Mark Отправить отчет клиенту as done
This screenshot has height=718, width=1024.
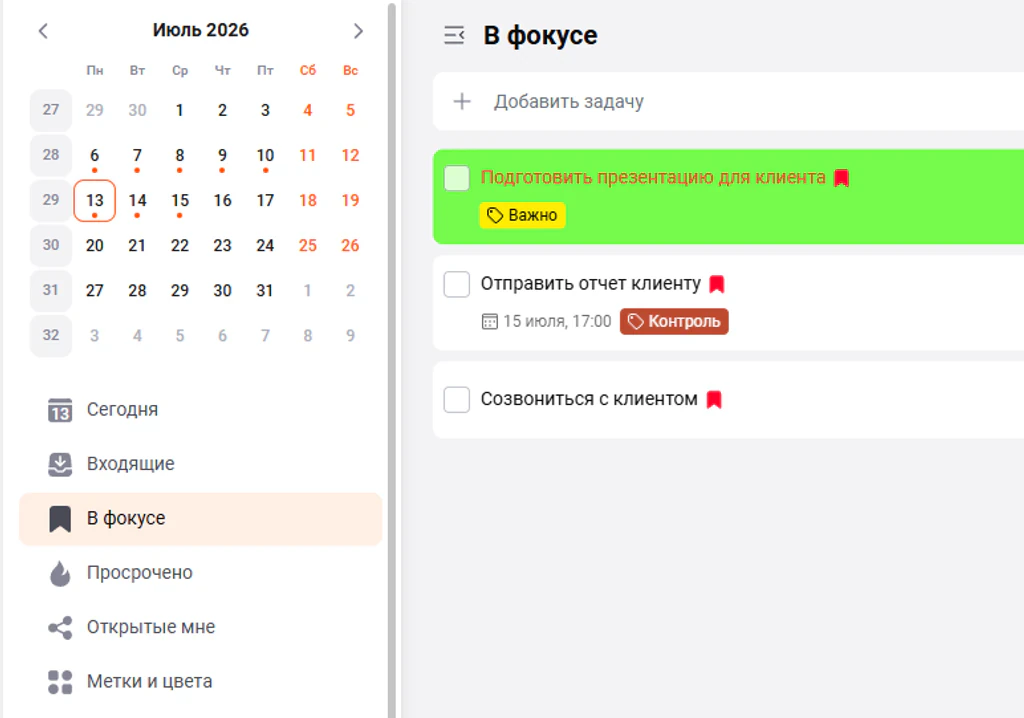(456, 284)
